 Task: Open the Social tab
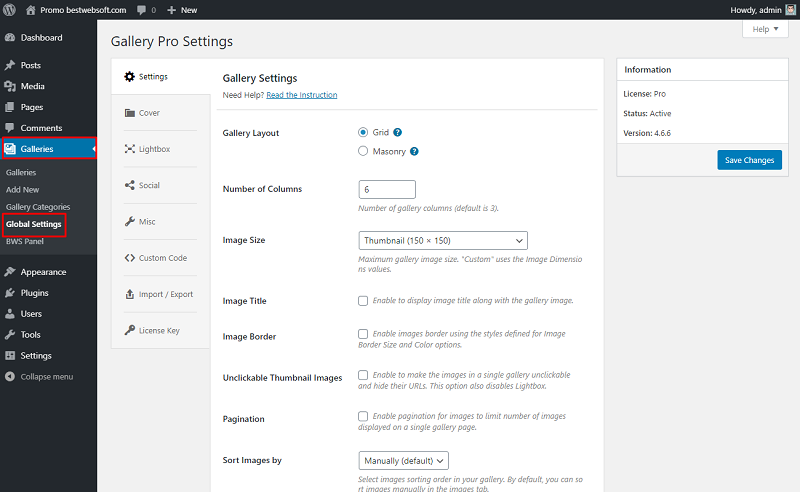(x=160, y=185)
